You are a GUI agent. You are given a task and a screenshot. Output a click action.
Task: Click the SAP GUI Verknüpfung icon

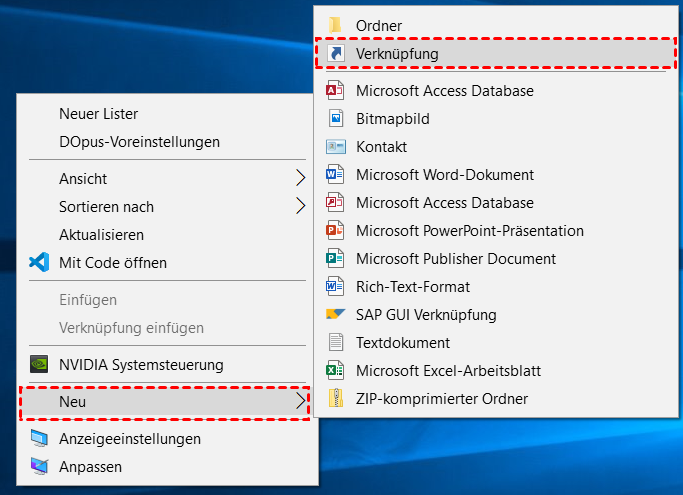(x=336, y=314)
